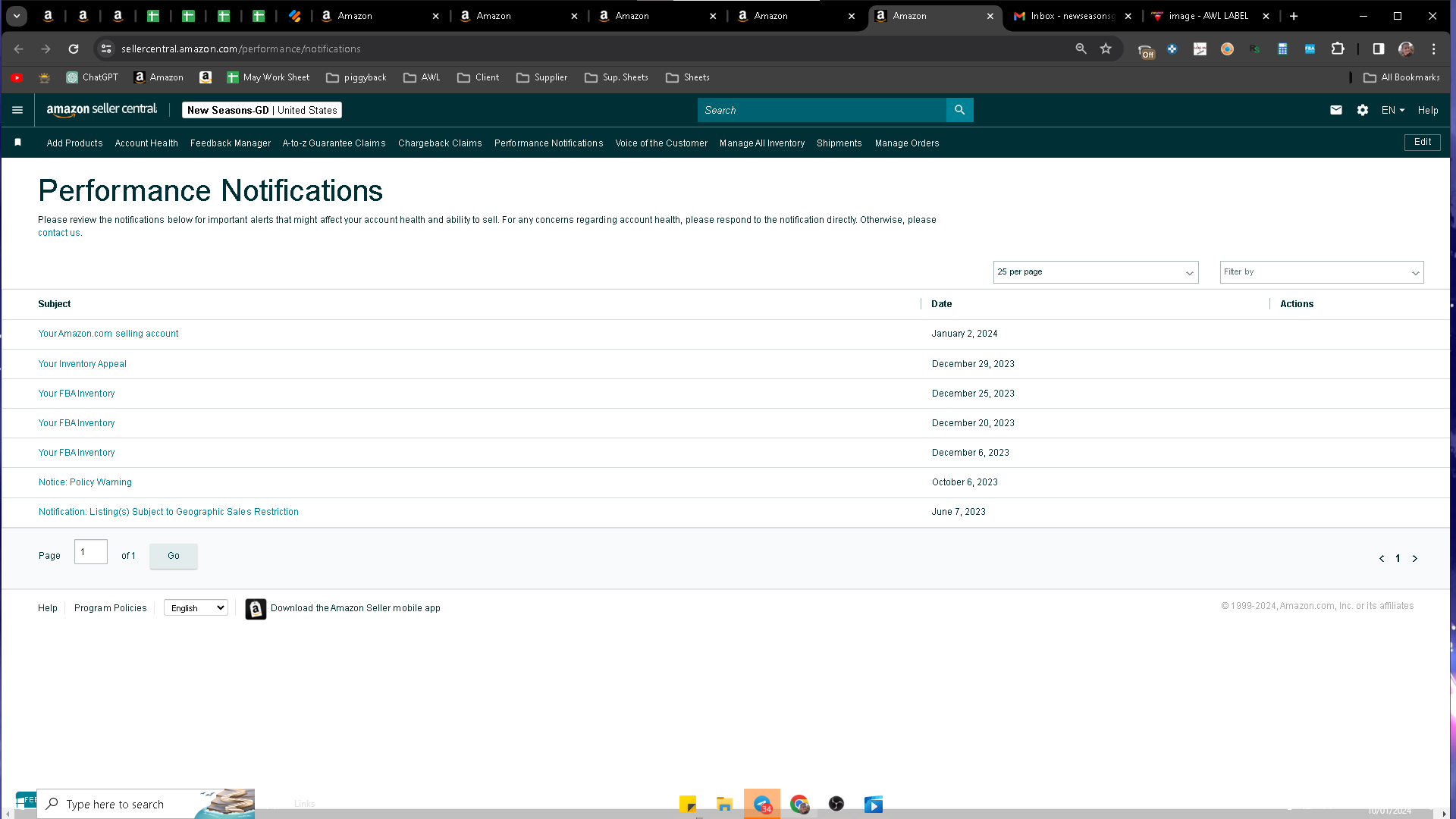Click the Help link in the header

1428,110
